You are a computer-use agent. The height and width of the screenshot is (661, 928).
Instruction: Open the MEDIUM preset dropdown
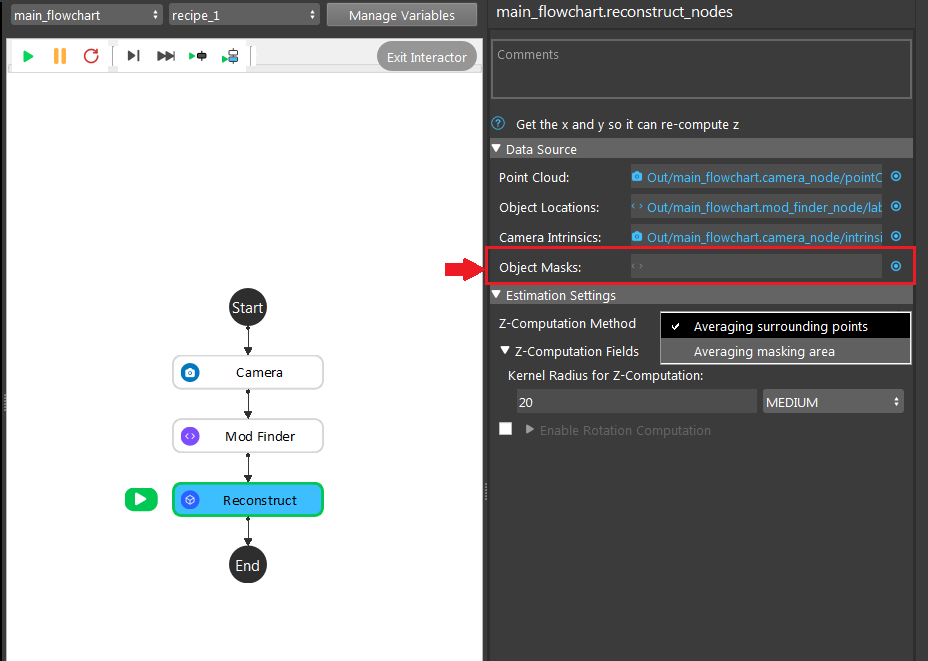pyautogui.click(x=833, y=402)
